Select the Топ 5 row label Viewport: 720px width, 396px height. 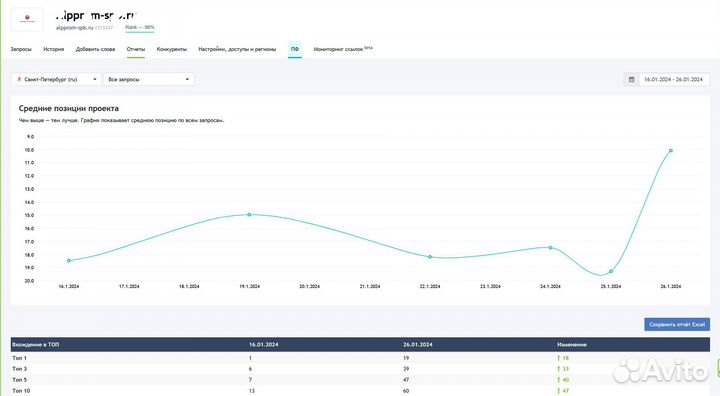[19, 380]
